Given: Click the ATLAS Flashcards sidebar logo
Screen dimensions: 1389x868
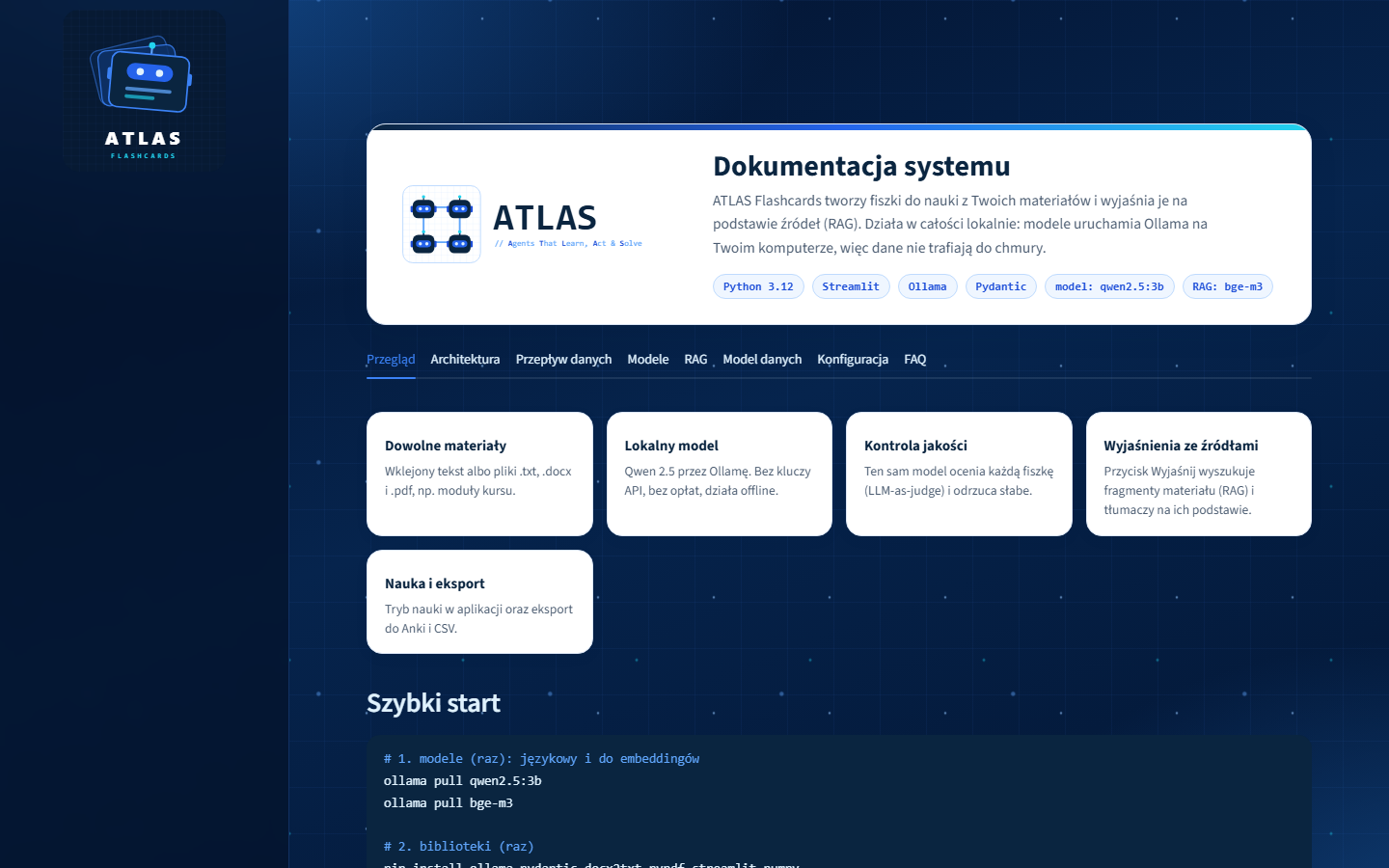Looking at the screenshot, I should (144, 93).
